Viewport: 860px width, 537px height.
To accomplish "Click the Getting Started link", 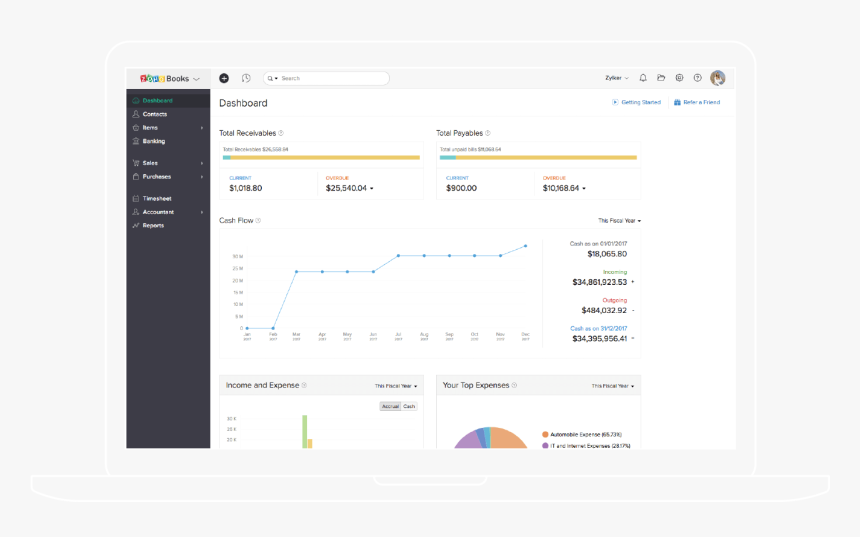I will pyautogui.click(x=641, y=102).
